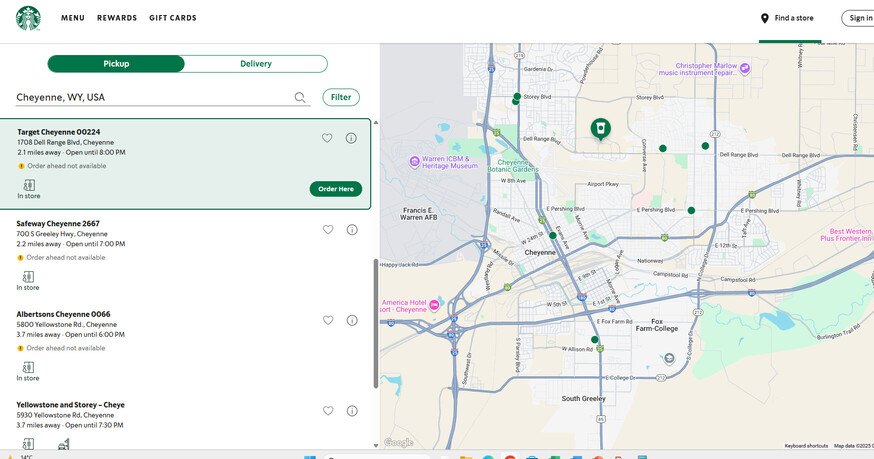Open info for Target Cheyenne 00224
Screen dimensions: 874x459
(x=351, y=139)
